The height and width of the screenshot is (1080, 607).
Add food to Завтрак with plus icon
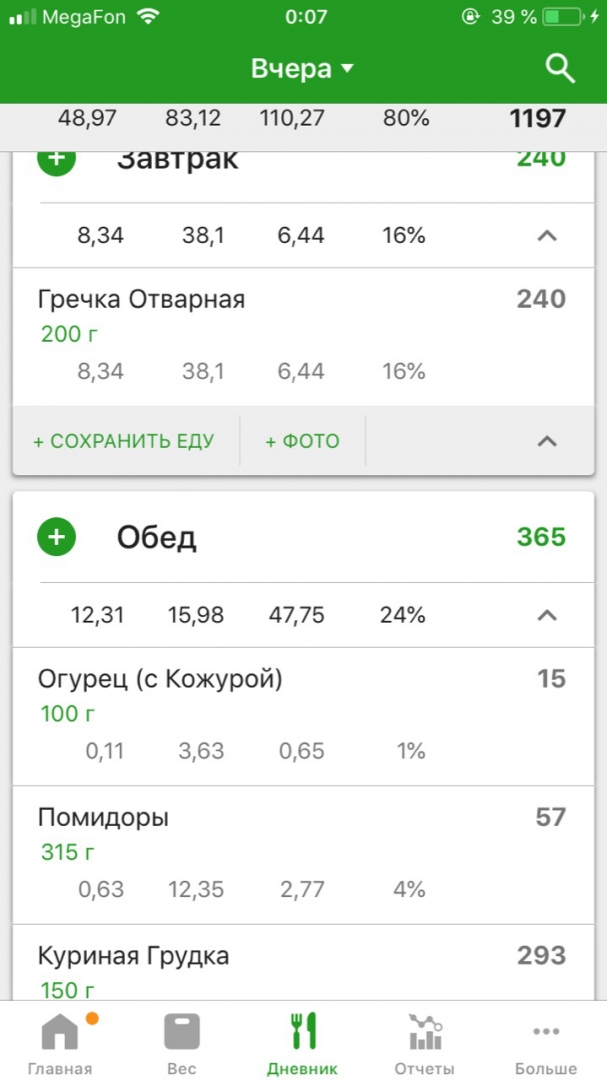pyautogui.click(x=56, y=160)
